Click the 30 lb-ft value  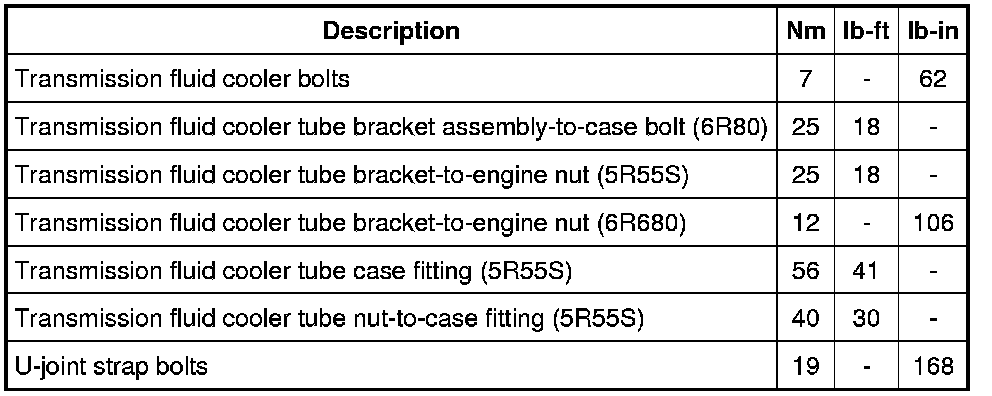tap(865, 318)
